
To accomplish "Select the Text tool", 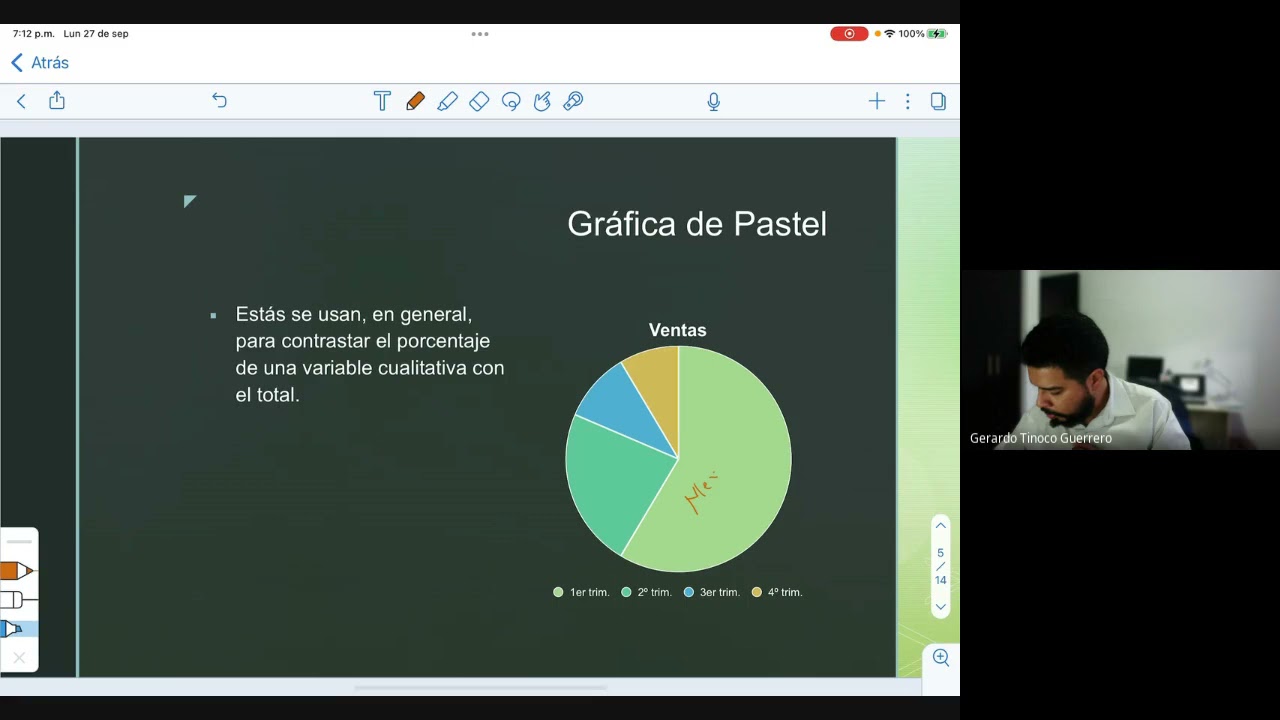I will click(x=382, y=101).
